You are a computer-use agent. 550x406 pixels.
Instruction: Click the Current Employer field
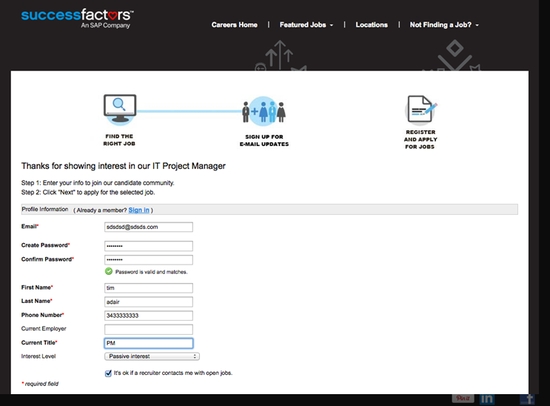[x=148, y=329]
